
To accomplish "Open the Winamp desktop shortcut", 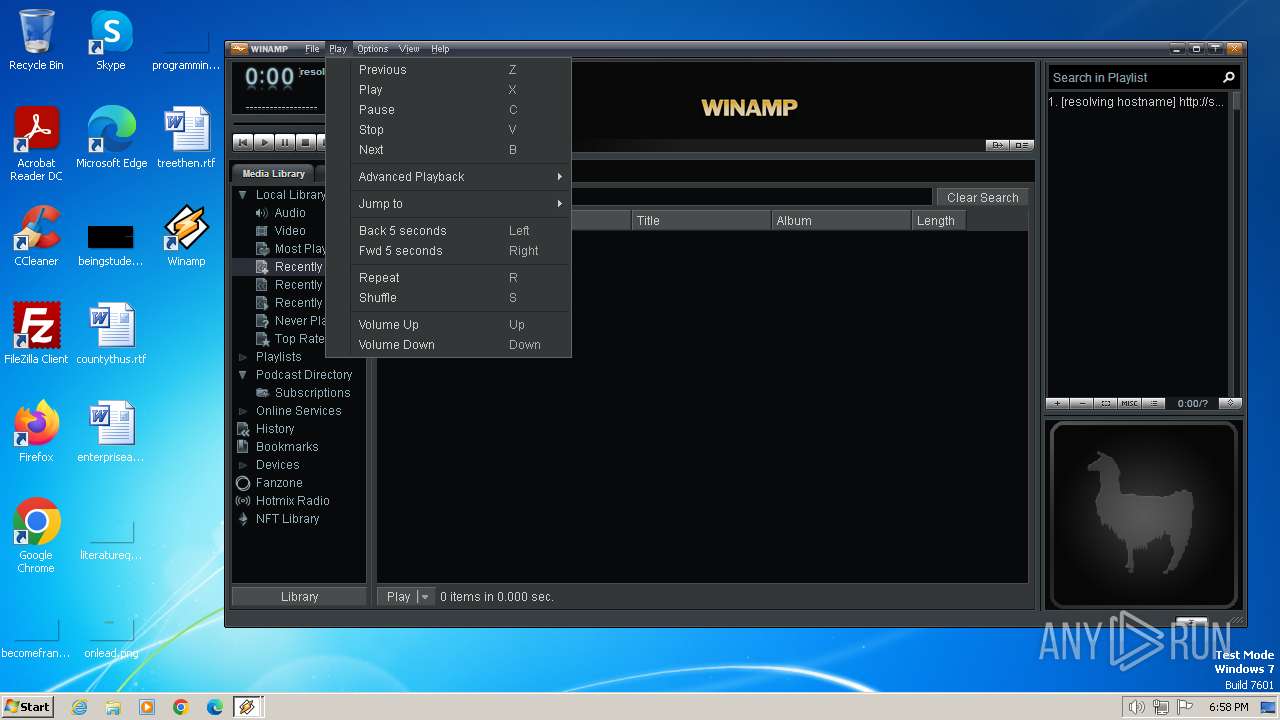I will tap(186, 237).
